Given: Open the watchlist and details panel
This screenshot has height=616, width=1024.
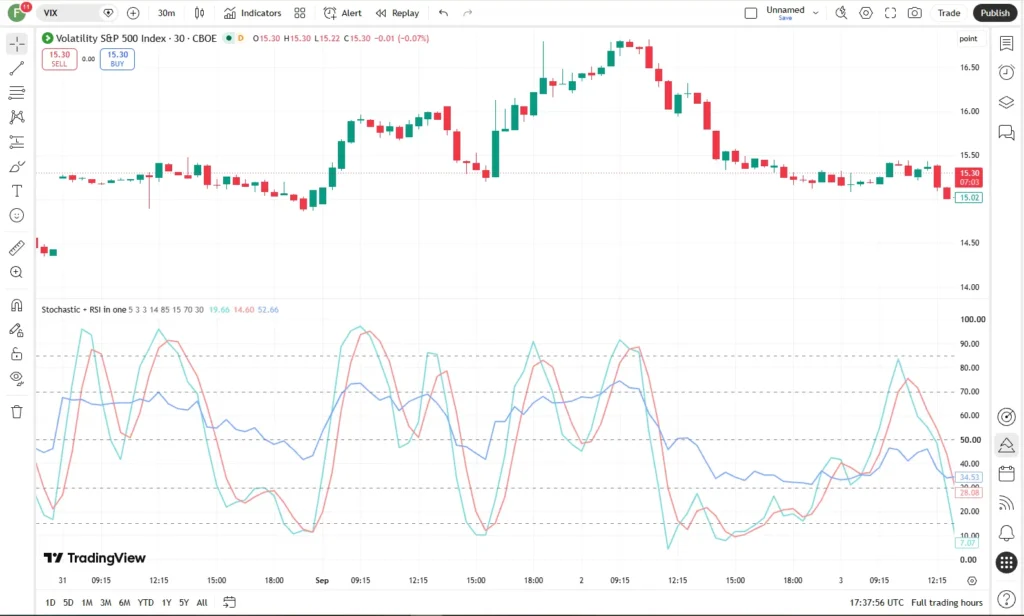Looking at the screenshot, I should pyautogui.click(x=1006, y=43).
